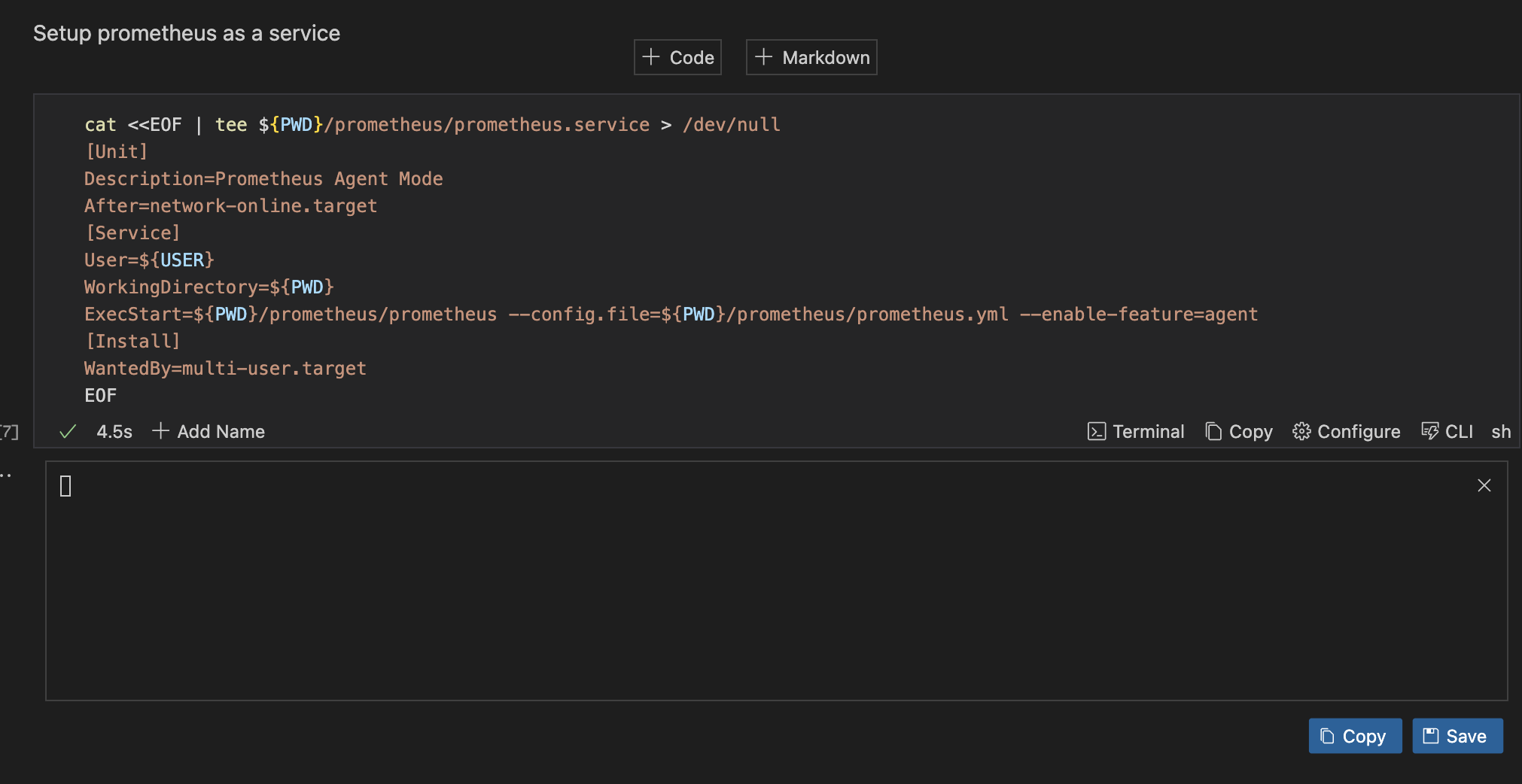1522x784 pixels.
Task: Click the 'WantedBy=multi-user.target' line
Action: click(225, 368)
